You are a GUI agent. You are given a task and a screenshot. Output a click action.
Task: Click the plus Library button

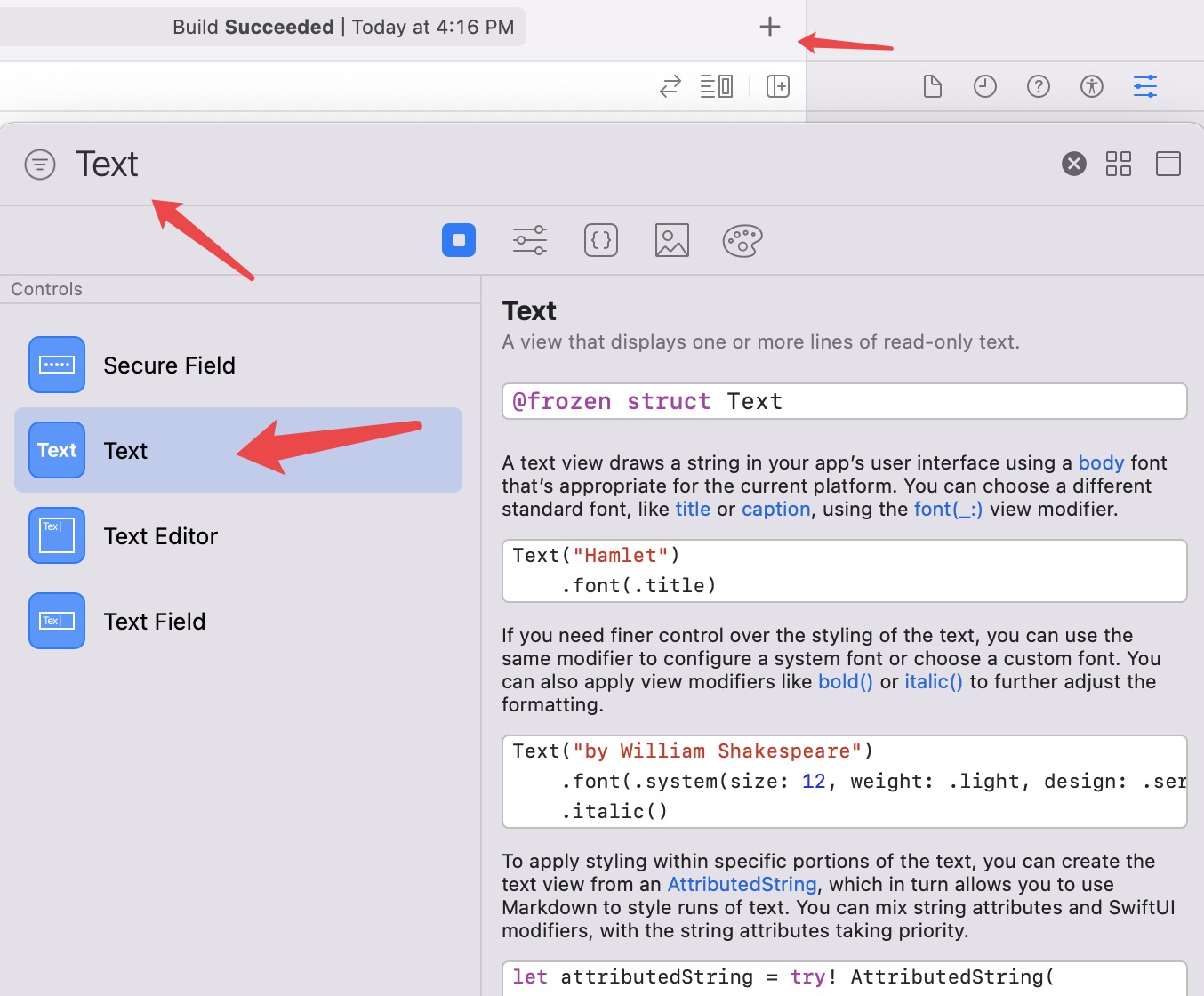(x=770, y=27)
